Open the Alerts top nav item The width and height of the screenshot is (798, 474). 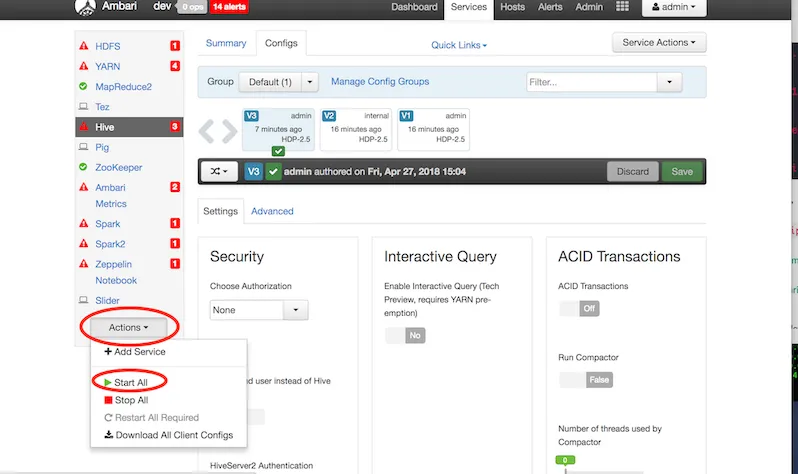coord(550,7)
